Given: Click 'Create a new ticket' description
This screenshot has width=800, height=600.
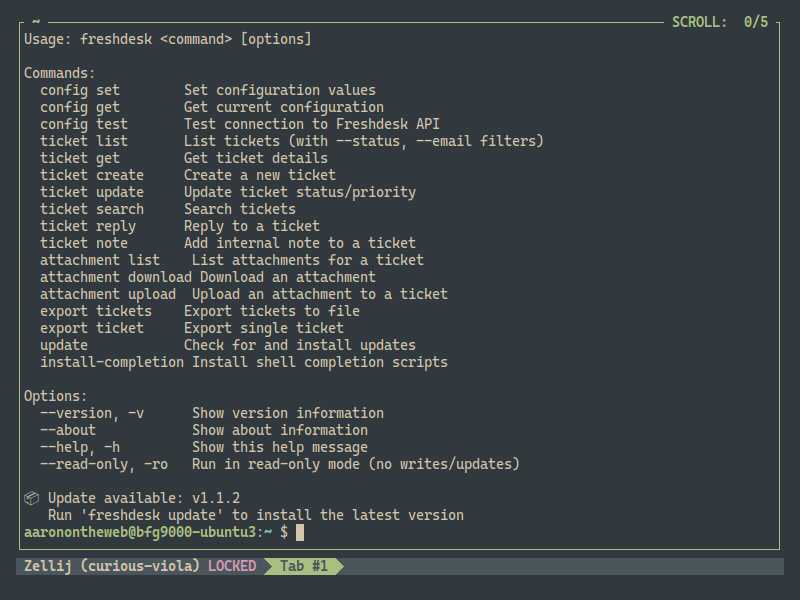Looking at the screenshot, I should (x=260, y=175).
